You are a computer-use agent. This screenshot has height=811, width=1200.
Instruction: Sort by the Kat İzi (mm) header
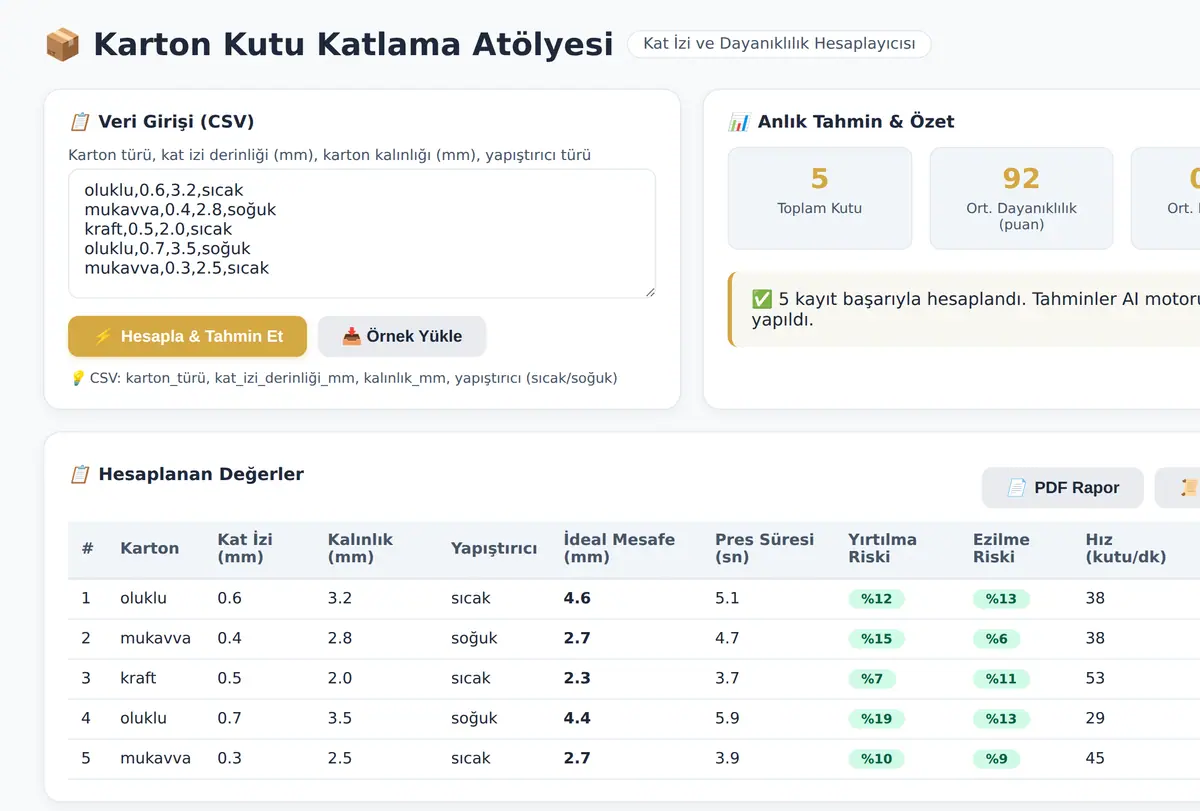tap(245, 548)
